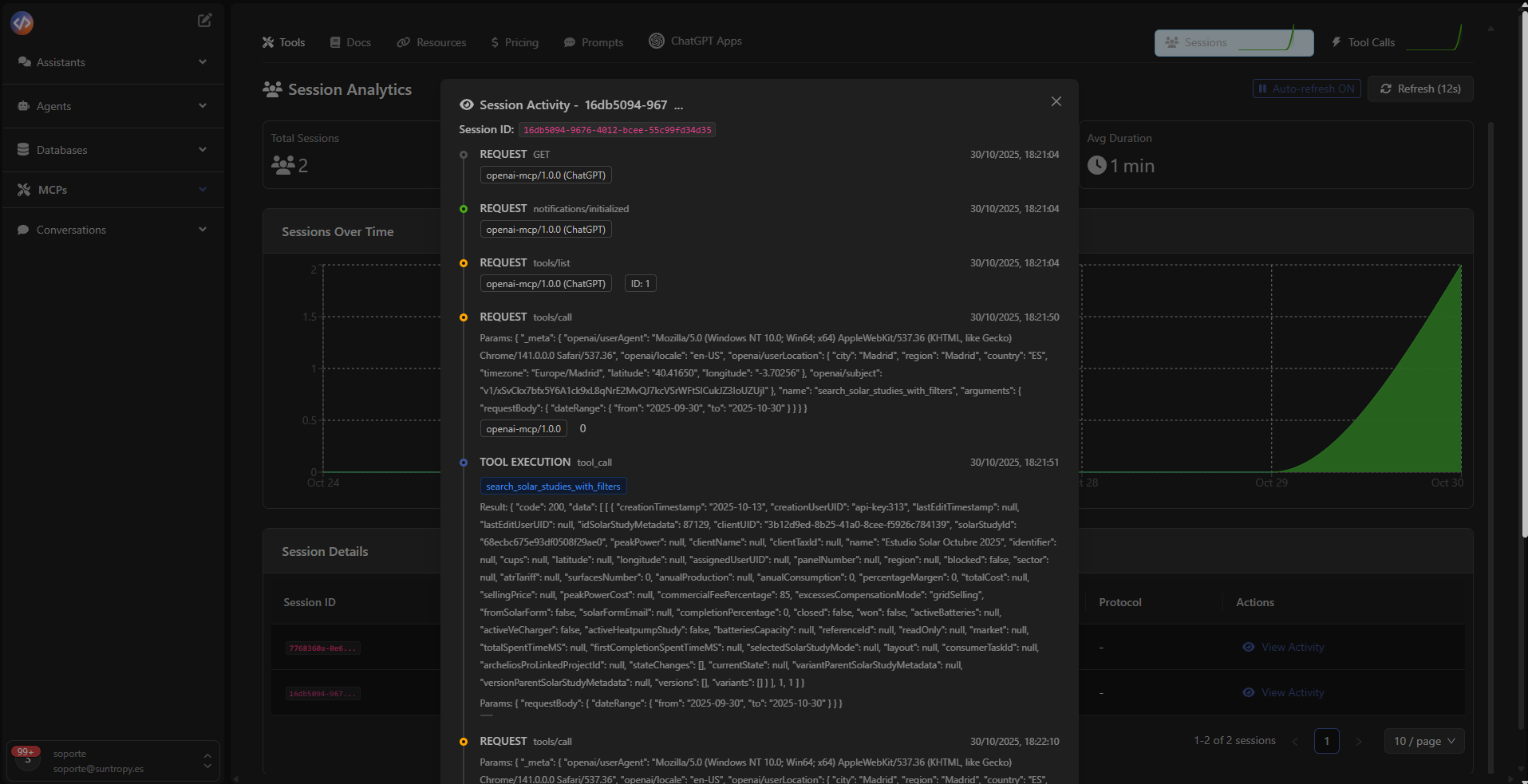The width and height of the screenshot is (1528, 784).
Task: Open the Docs tab
Action: pyautogui.click(x=350, y=42)
